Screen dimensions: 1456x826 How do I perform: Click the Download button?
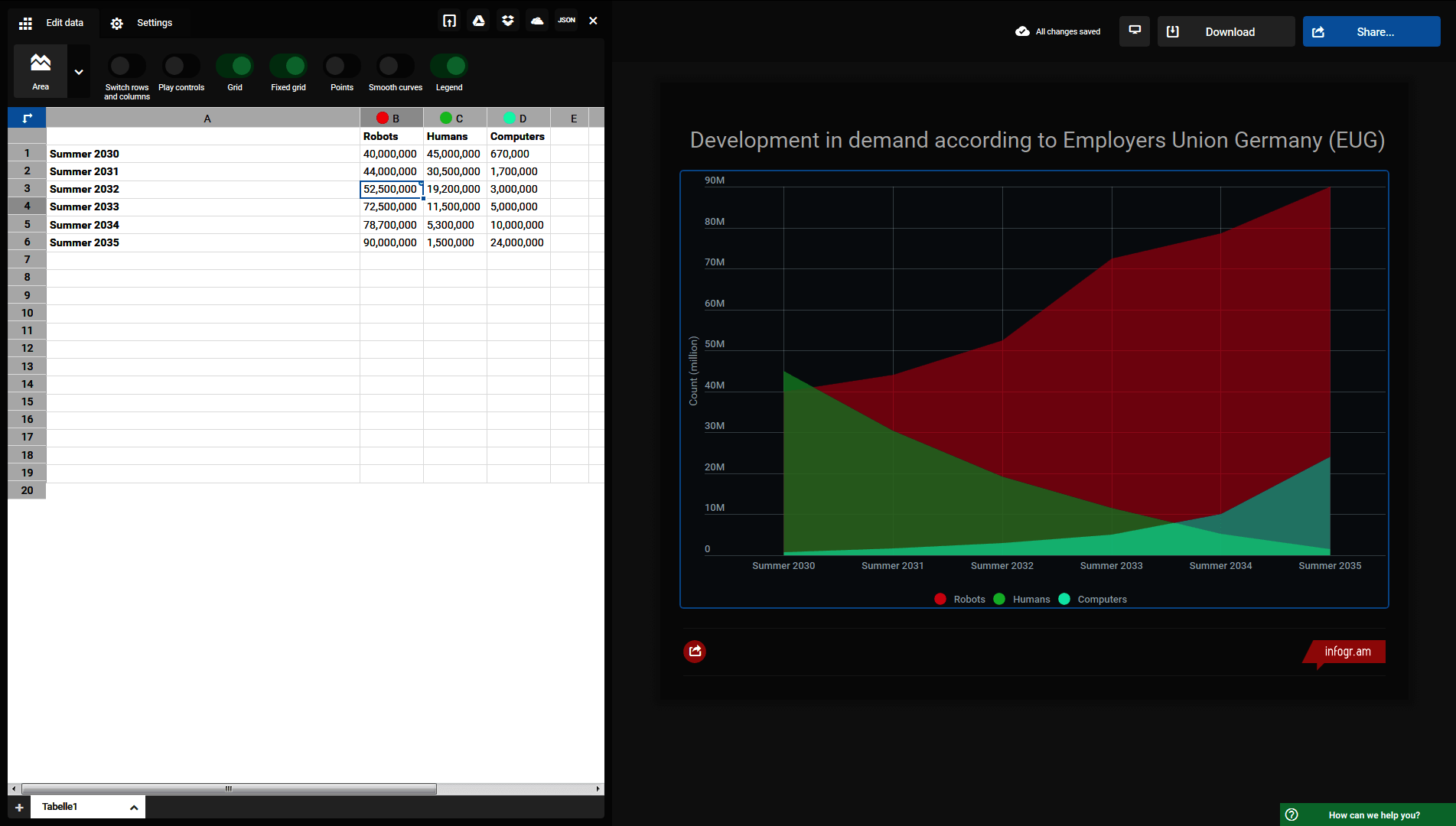pos(1226,31)
